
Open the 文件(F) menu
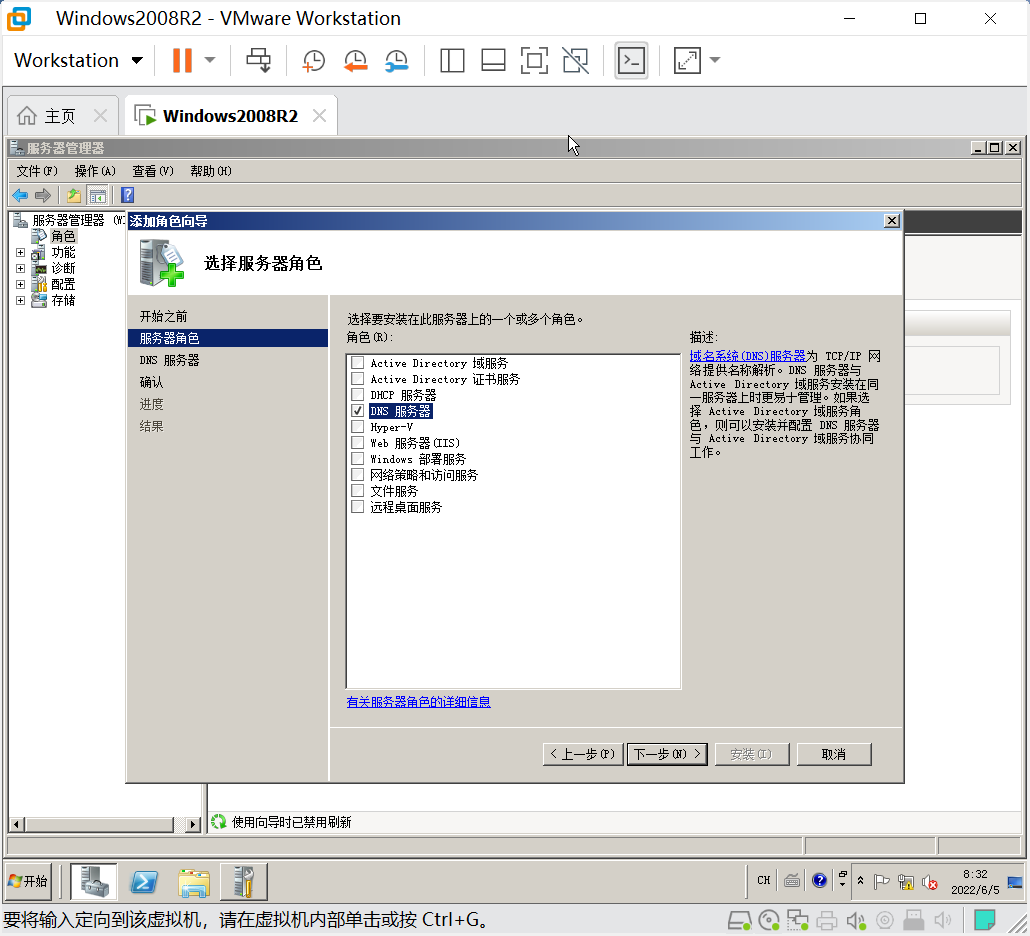[x=37, y=171]
